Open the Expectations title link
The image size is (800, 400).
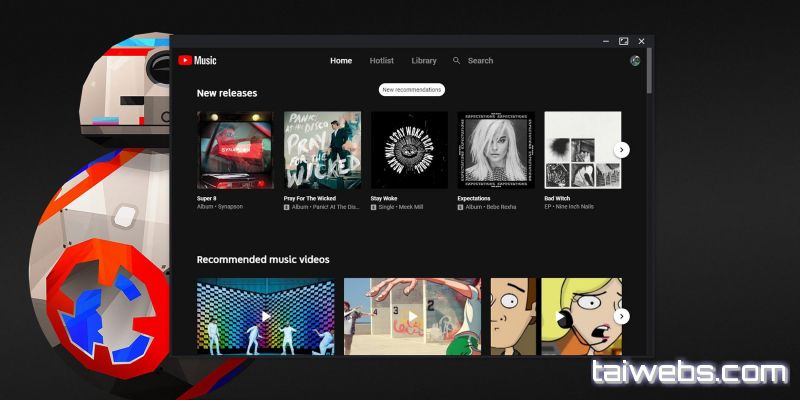474,198
